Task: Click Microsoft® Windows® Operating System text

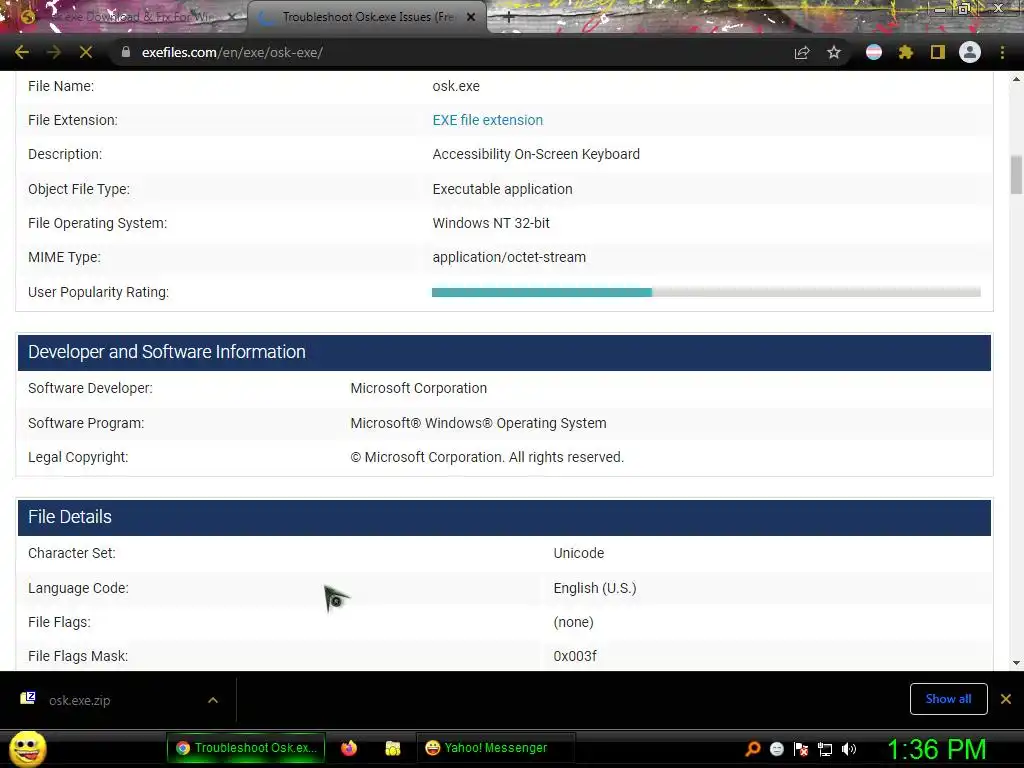Action: pyautogui.click(x=479, y=423)
